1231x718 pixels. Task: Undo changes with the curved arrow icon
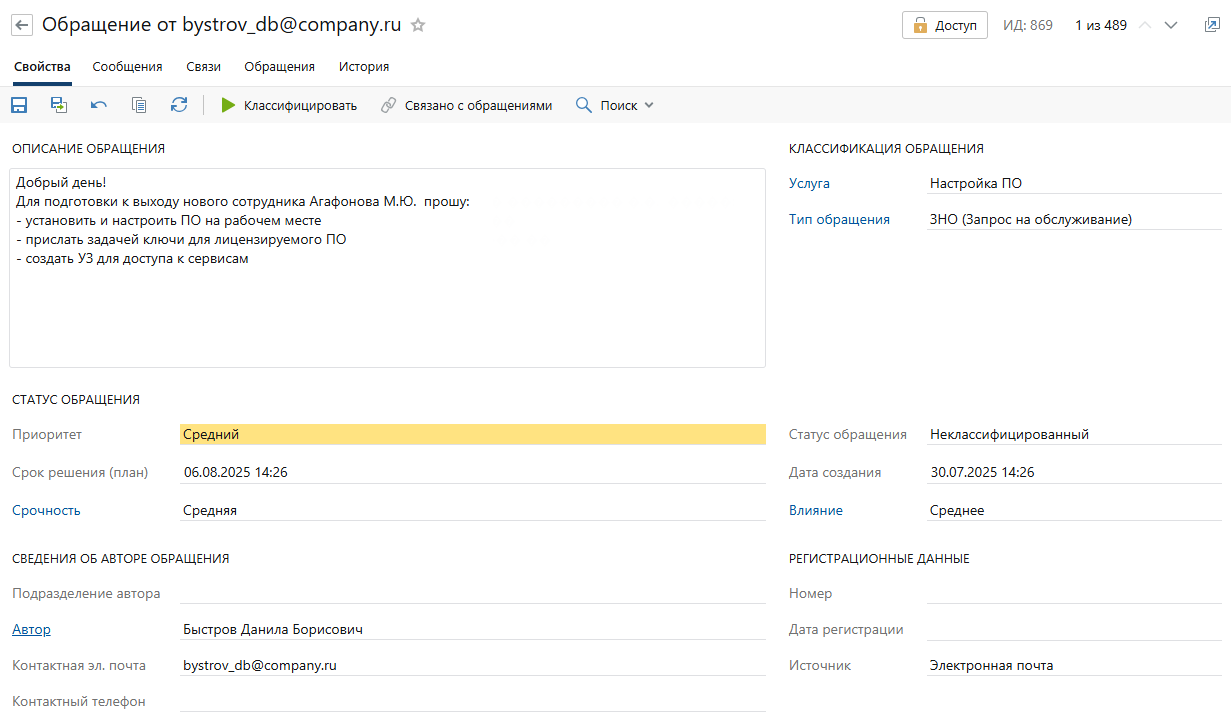tap(99, 105)
